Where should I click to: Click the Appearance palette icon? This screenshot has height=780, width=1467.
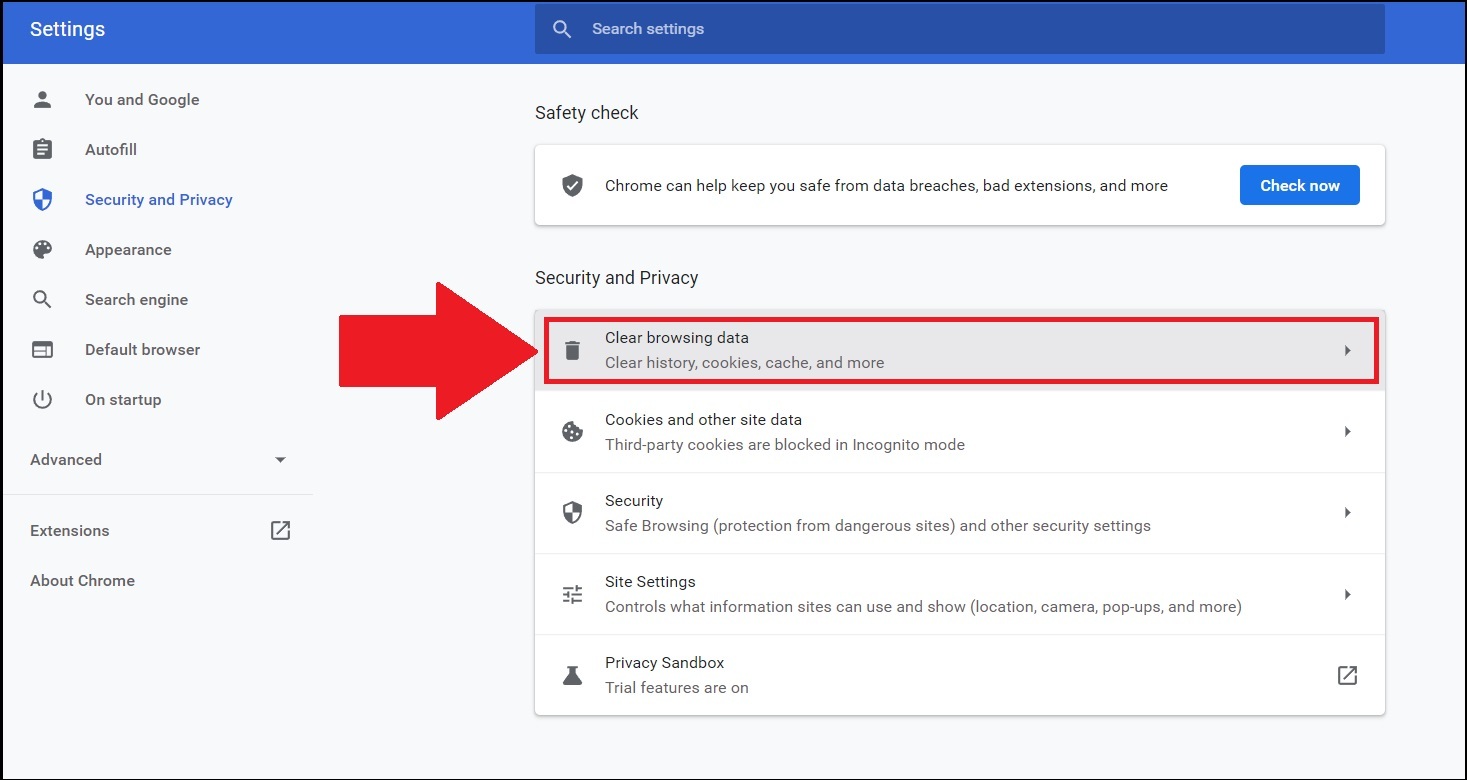pos(42,249)
